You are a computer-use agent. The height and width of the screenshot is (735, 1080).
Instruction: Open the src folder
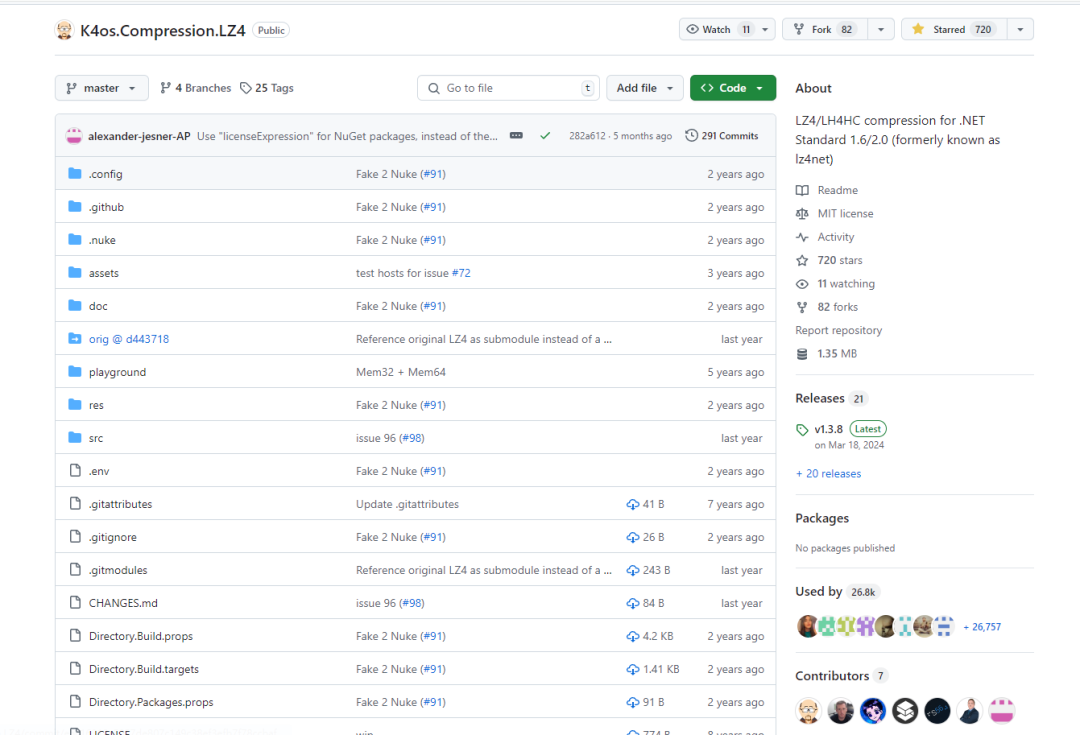[96, 438]
